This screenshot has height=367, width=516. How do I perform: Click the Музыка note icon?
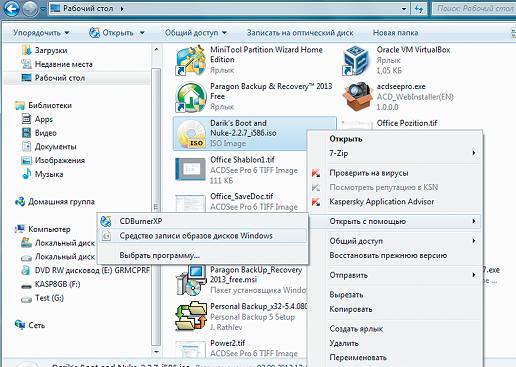pyautogui.click(x=26, y=174)
